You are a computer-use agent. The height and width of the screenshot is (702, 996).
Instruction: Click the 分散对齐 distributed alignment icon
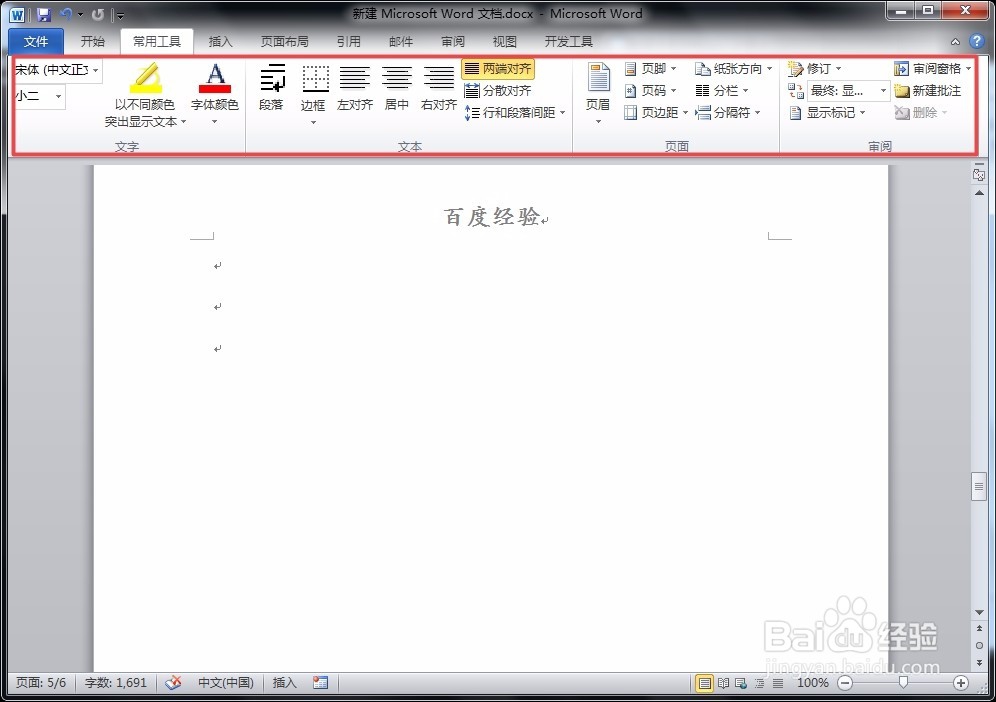click(497, 90)
